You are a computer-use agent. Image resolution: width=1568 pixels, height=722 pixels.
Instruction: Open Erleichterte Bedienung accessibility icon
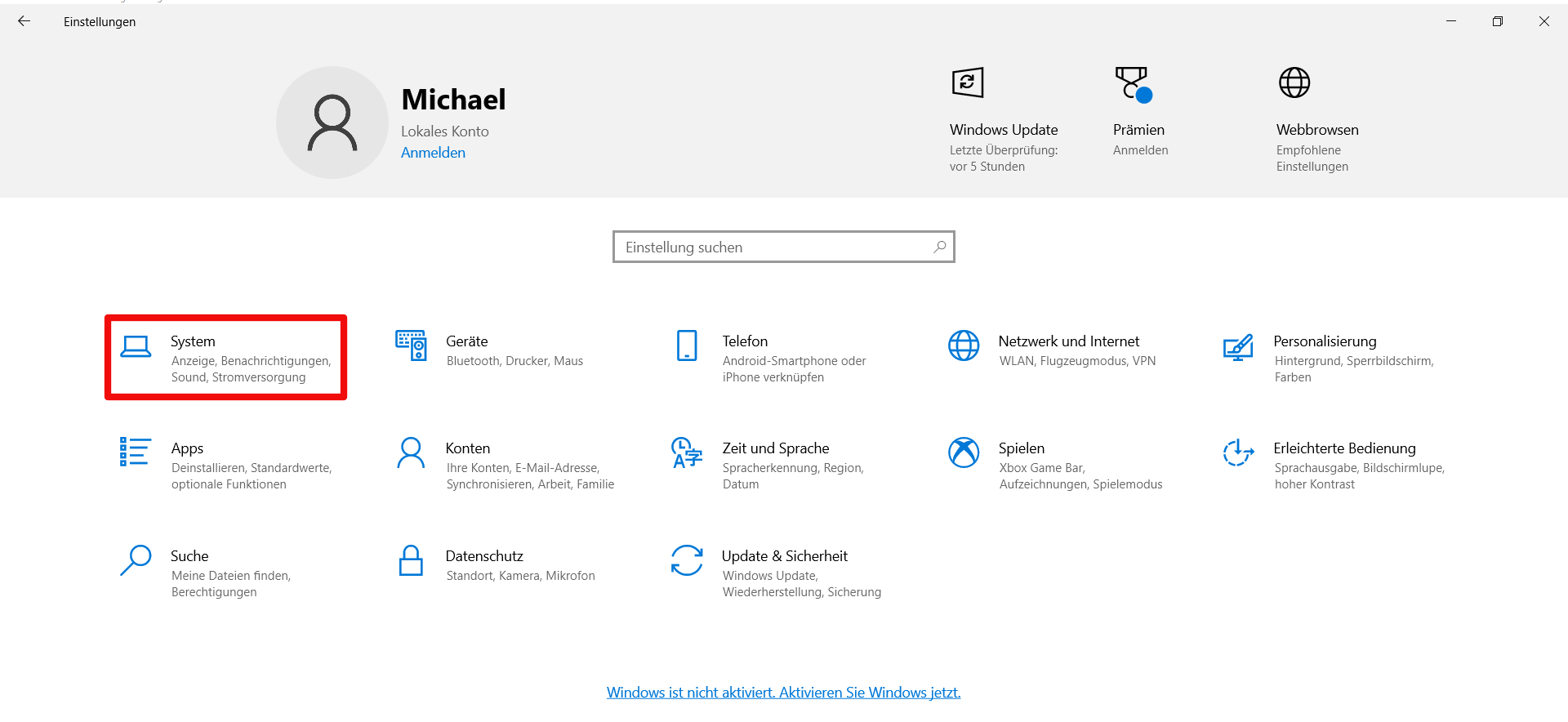pyautogui.click(x=1238, y=452)
